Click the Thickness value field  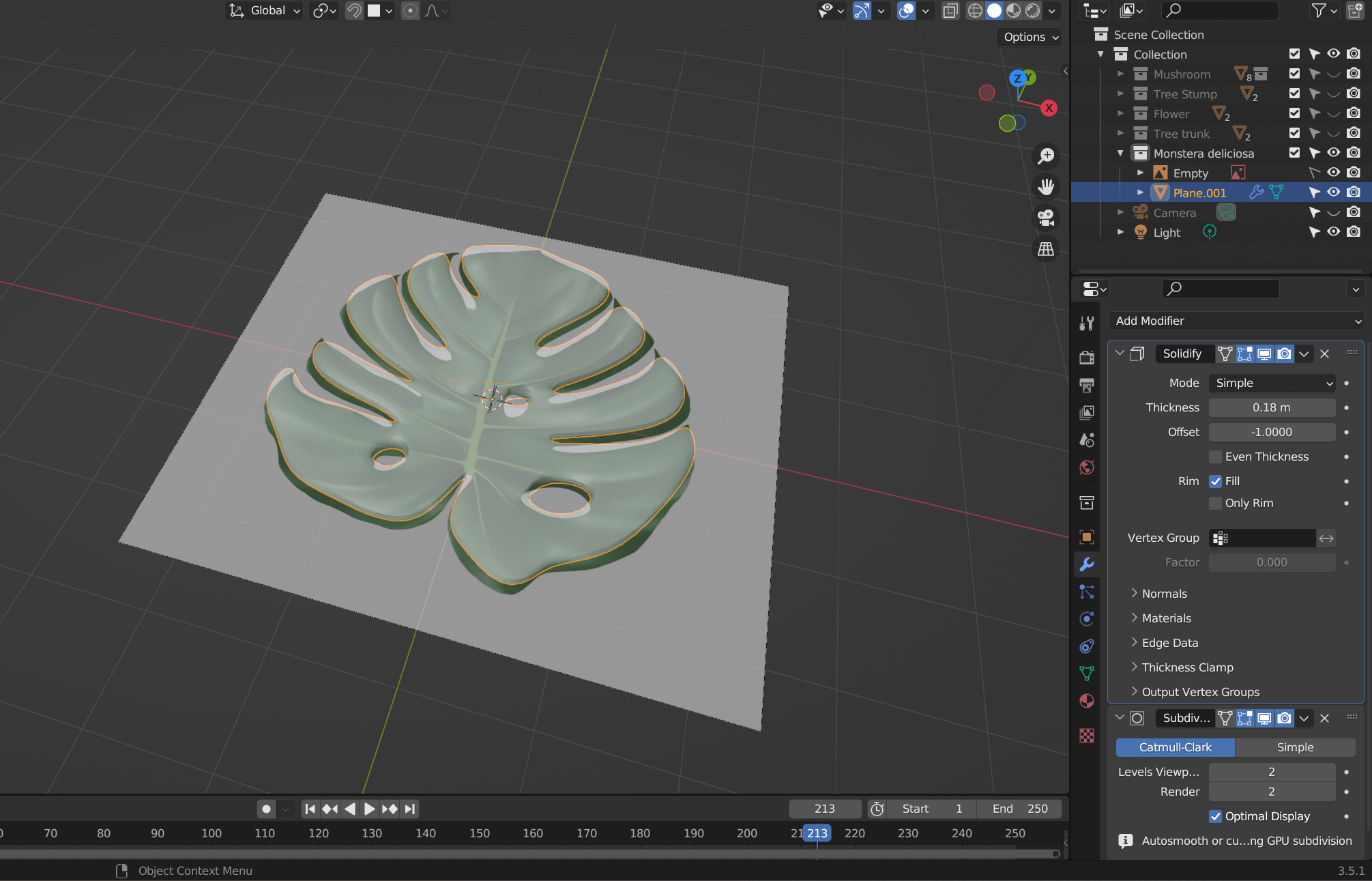pos(1271,407)
